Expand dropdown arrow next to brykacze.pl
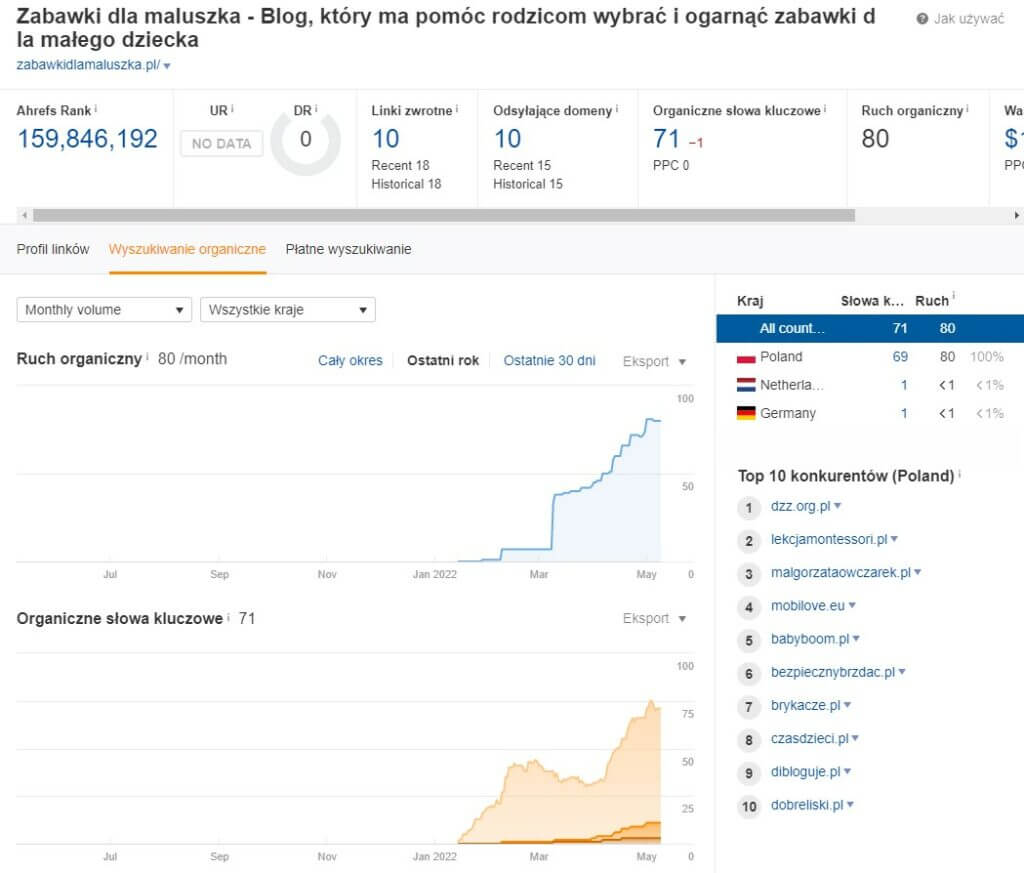Screen dimensions: 1024x873 [847, 705]
